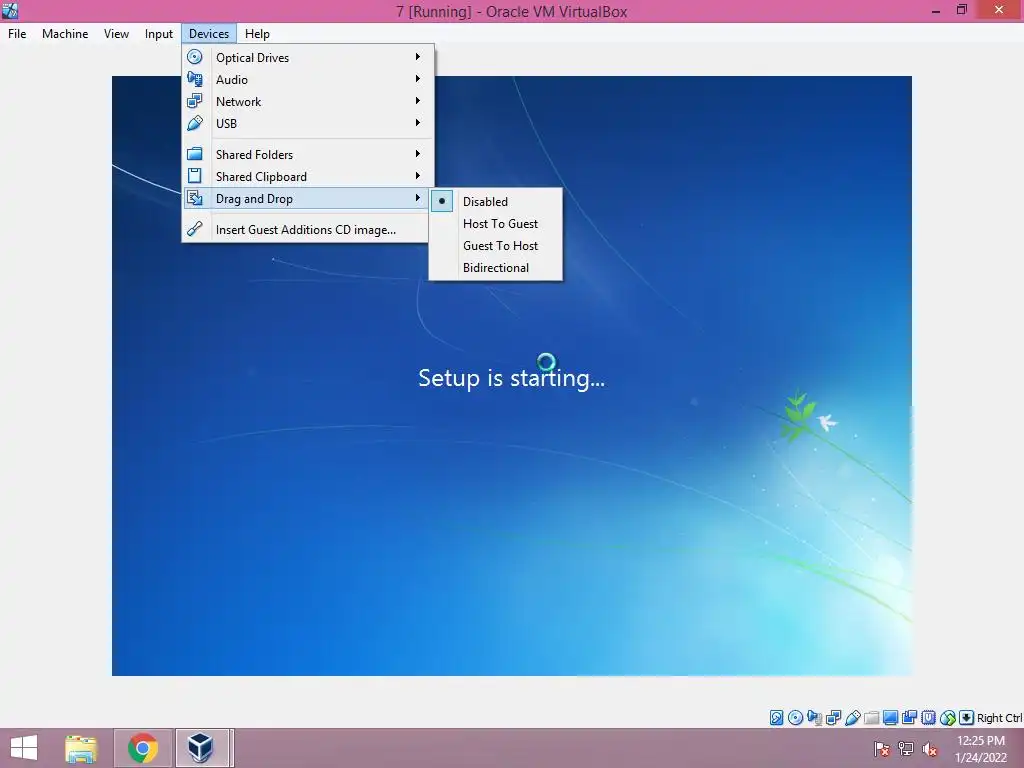
Task: Select Guest To Host drag and drop mode
Action: coord(495,246)
